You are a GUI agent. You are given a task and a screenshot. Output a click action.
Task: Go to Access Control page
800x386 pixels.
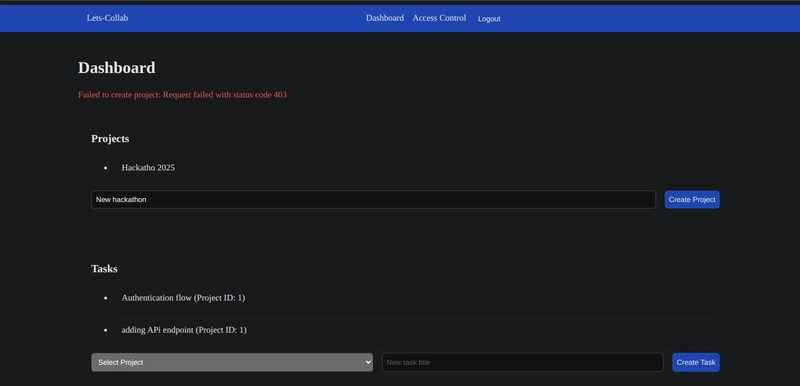439,18
